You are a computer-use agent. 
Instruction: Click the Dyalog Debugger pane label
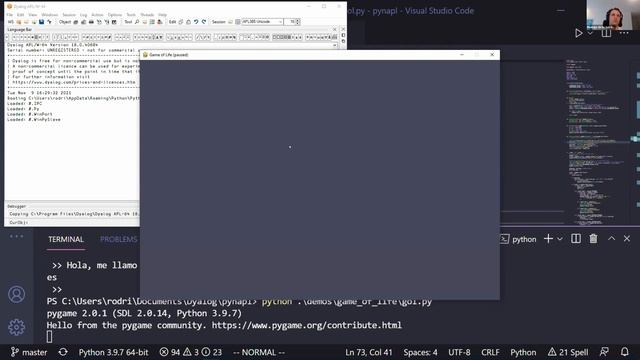(16, 206)
